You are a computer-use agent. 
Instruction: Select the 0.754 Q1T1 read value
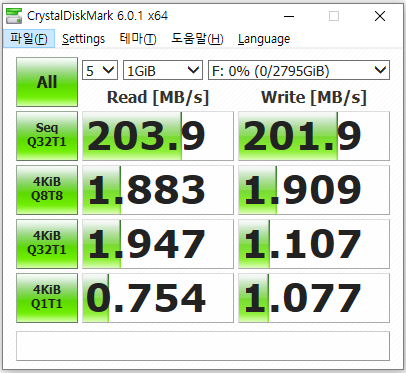tap(158, 298)
